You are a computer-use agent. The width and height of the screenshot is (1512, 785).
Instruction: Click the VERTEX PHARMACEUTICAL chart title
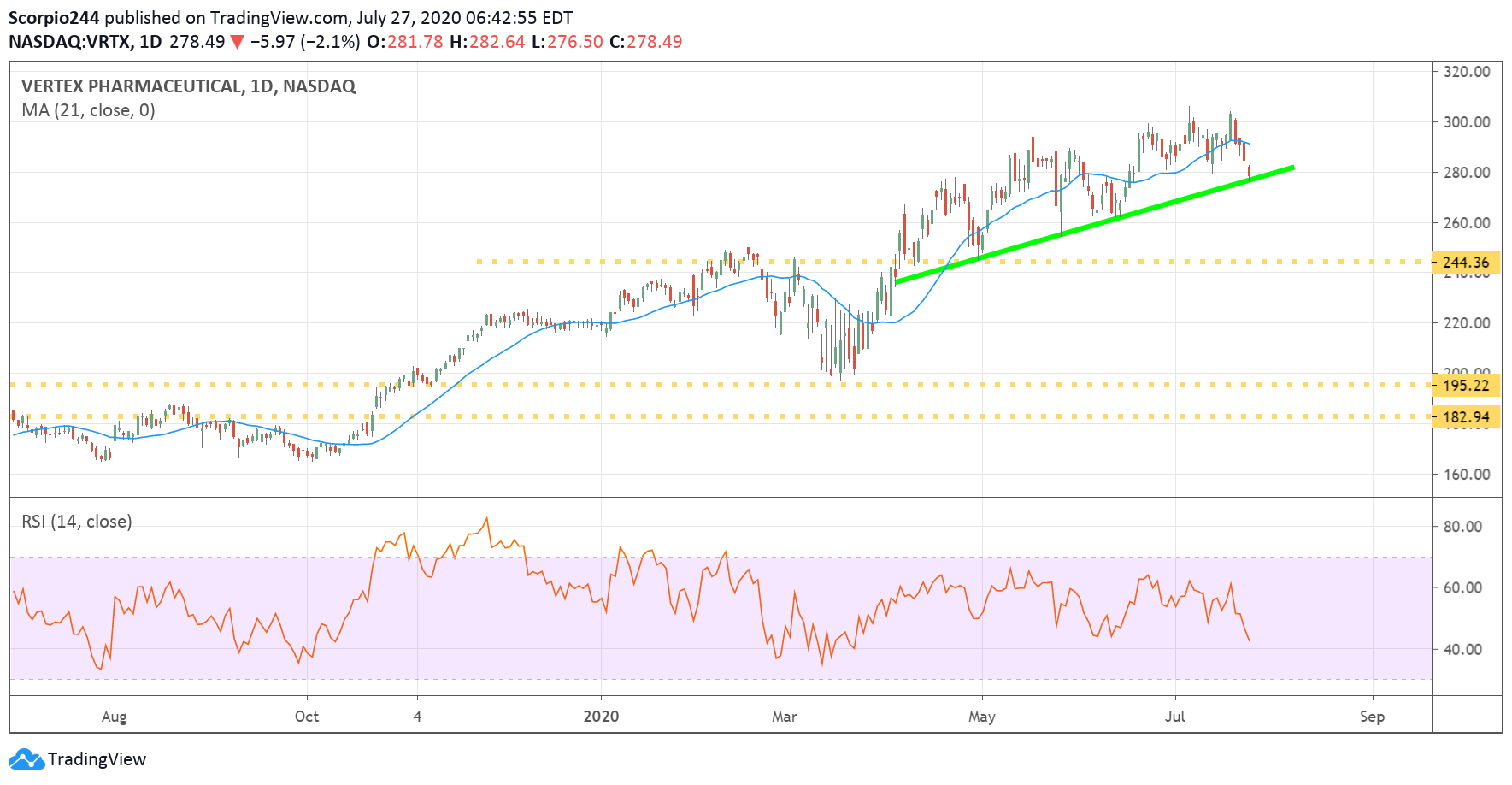click(188, 86)
